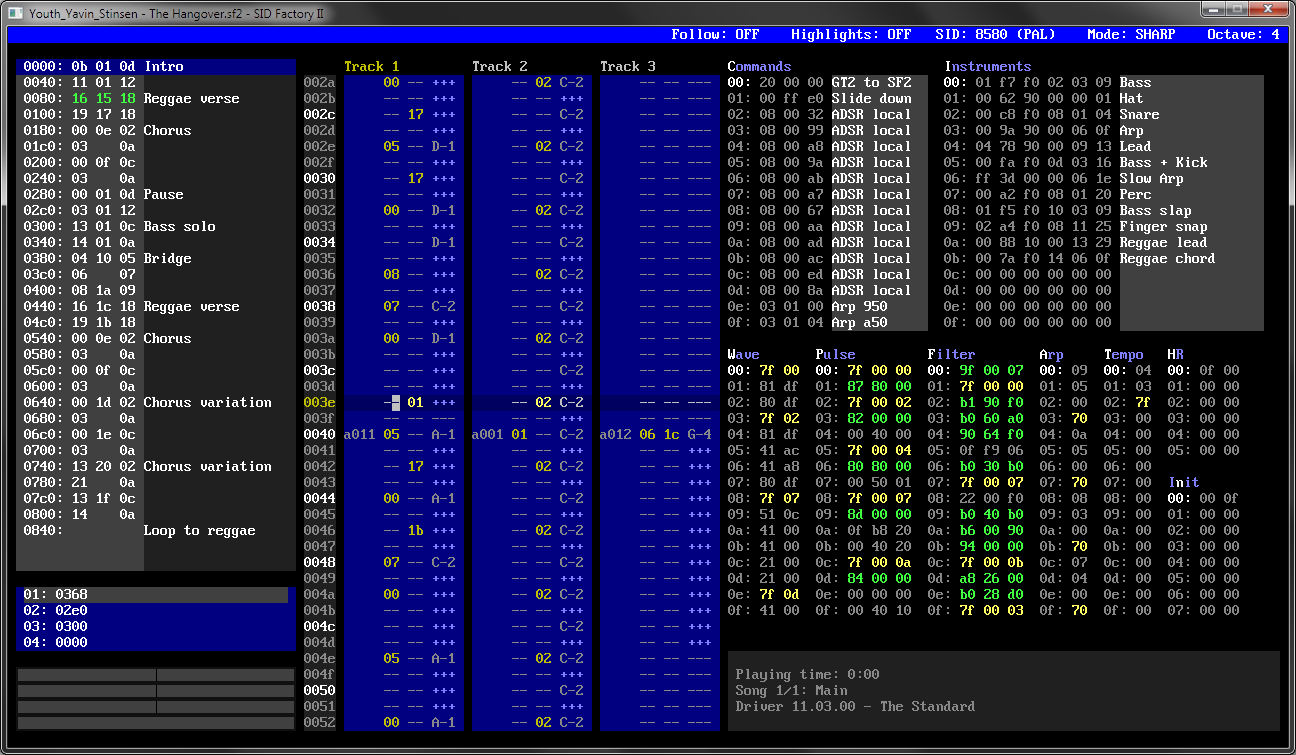Select instrument 00 Bass
Viewport: 1296px width, 755px height.
pyautogui.click(x=1104, y=82)
